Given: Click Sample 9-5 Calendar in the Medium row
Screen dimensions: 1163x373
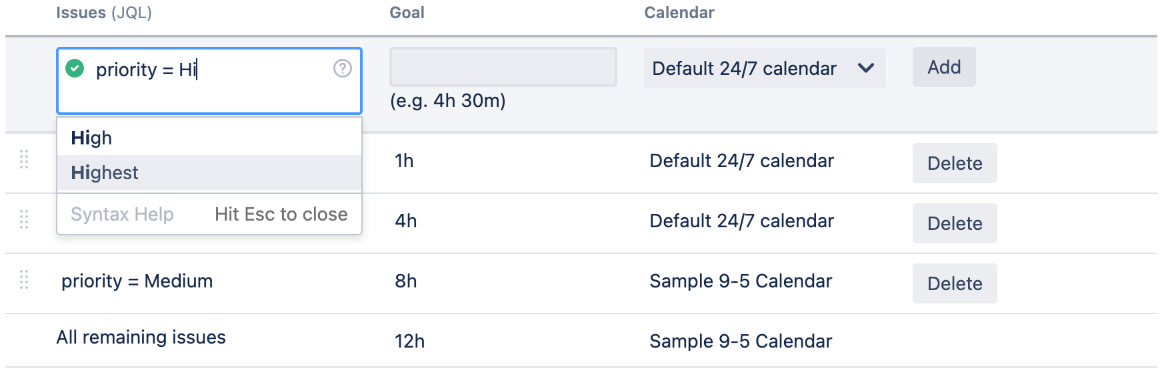Looking at the screenshot, I should 740,282.
